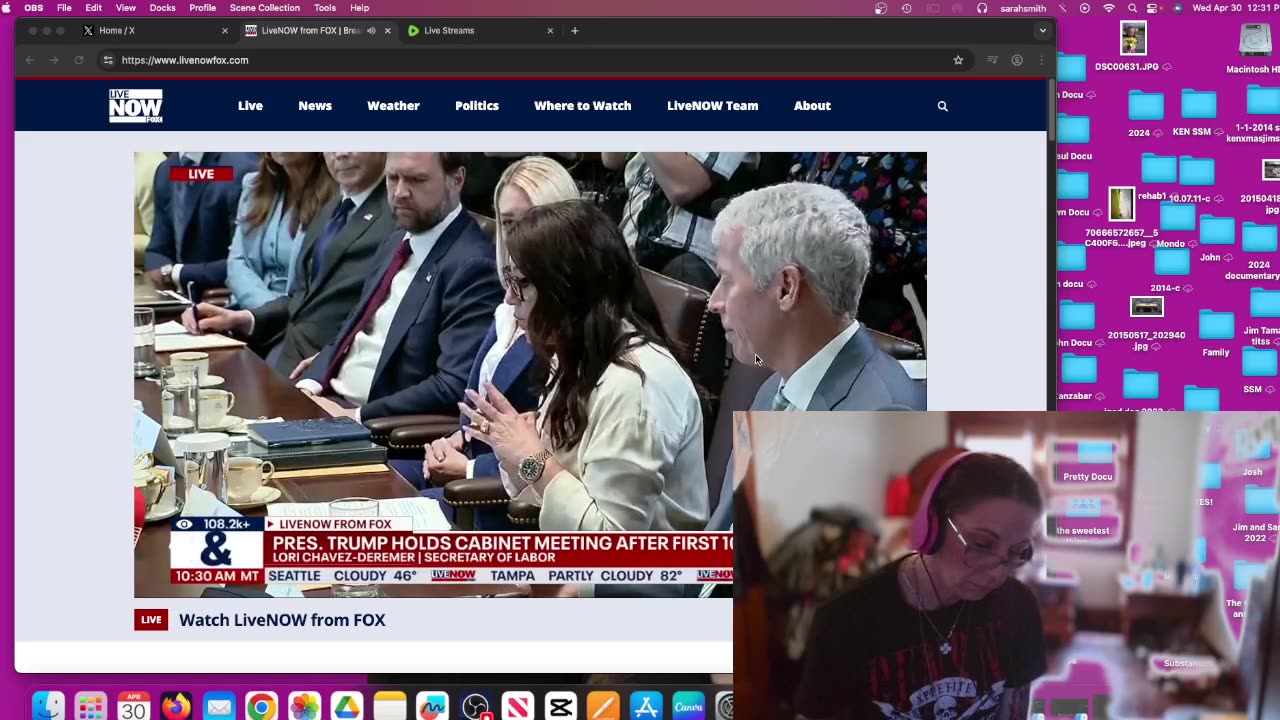
Task: Open Spotlight search in menu bar
Action: click(x=1131, y=8)
